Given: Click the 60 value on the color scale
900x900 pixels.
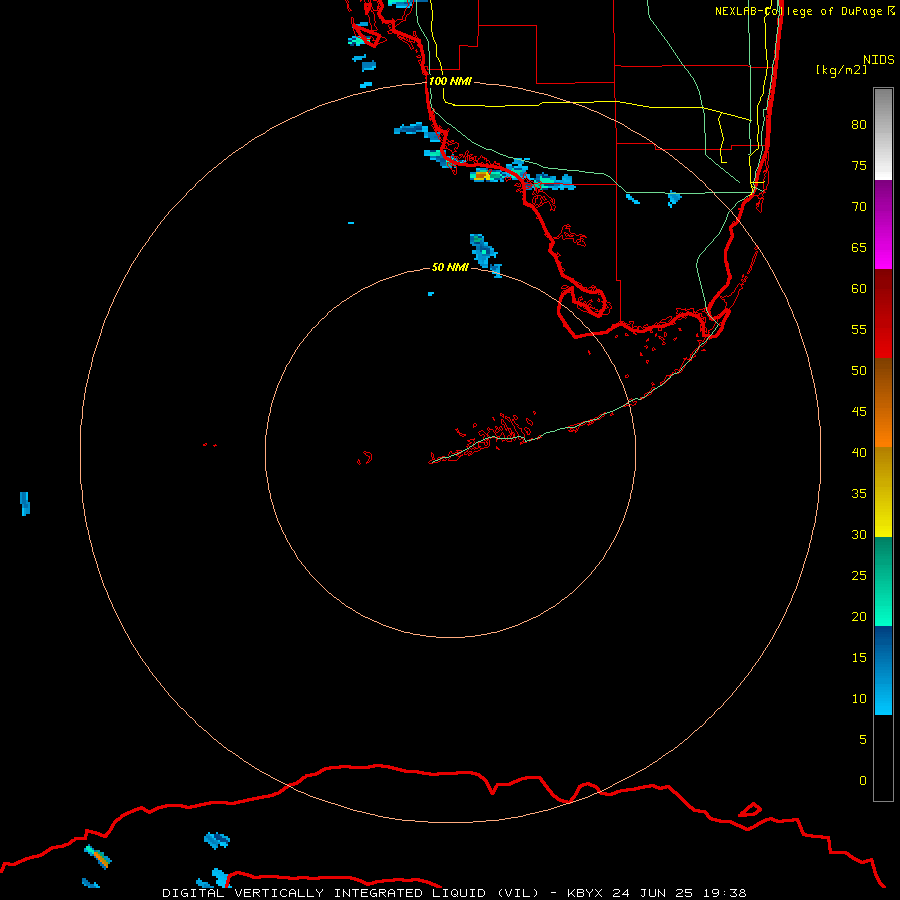Looking at the screenshot, I should [x=859, y=289].
